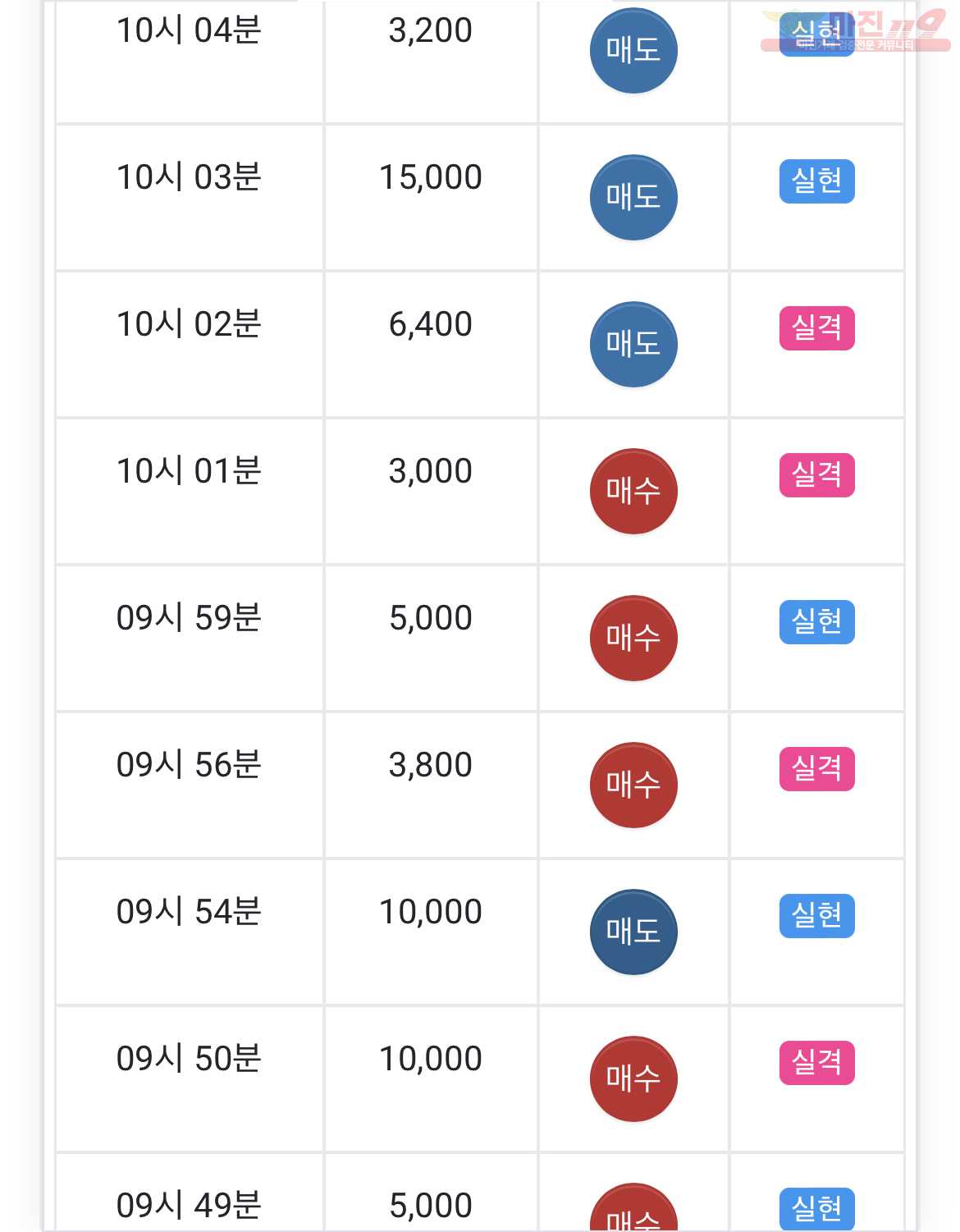This screenshot has height=1232, width=960.
Task: Click the red 매수 circle in the 10시 01분 row
Action: pyautogui.click(x=633, y=492)
